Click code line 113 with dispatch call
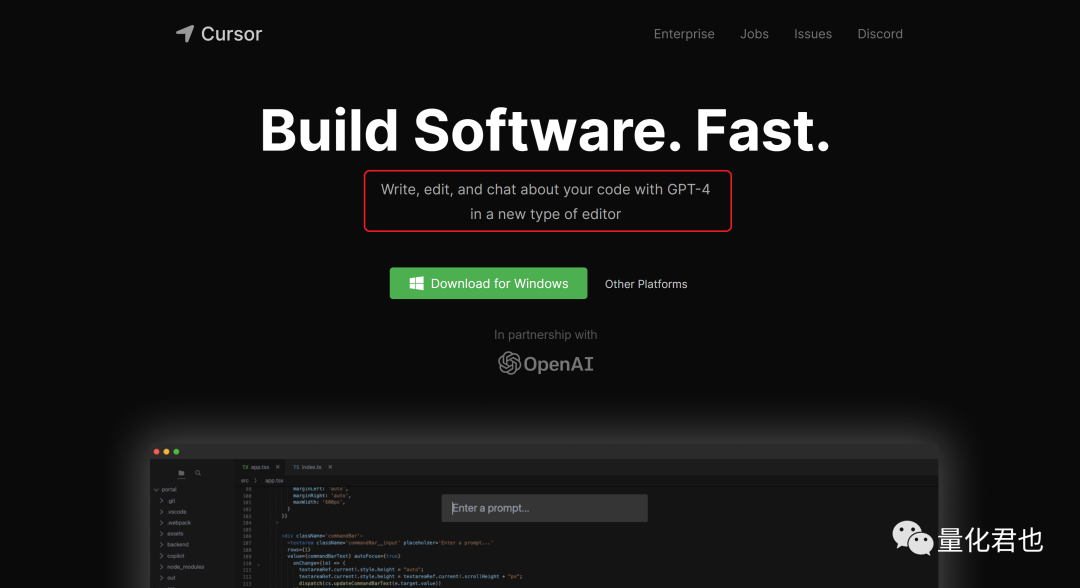Viewport: 1080px width, 588px height. (x=370, y=583)
